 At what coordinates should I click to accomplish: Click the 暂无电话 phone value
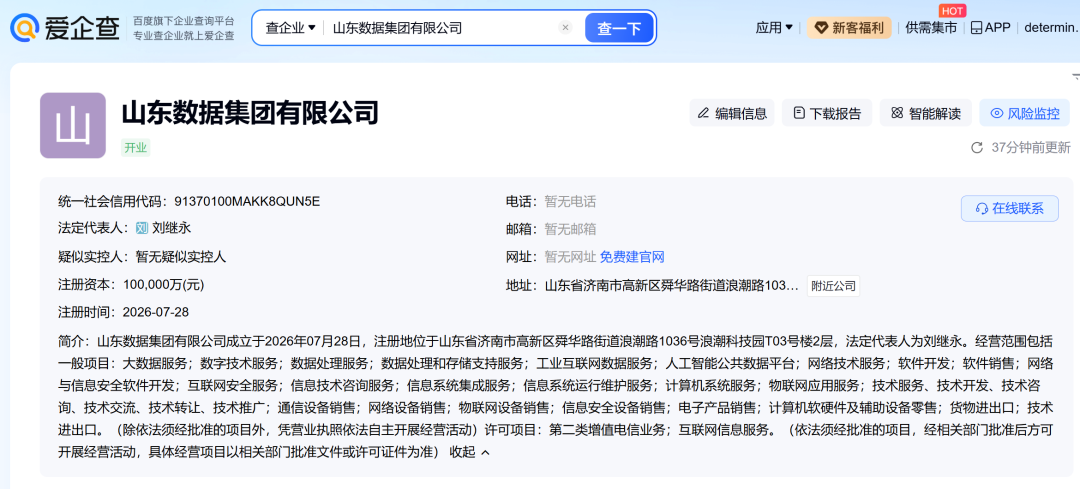[570, 202]
